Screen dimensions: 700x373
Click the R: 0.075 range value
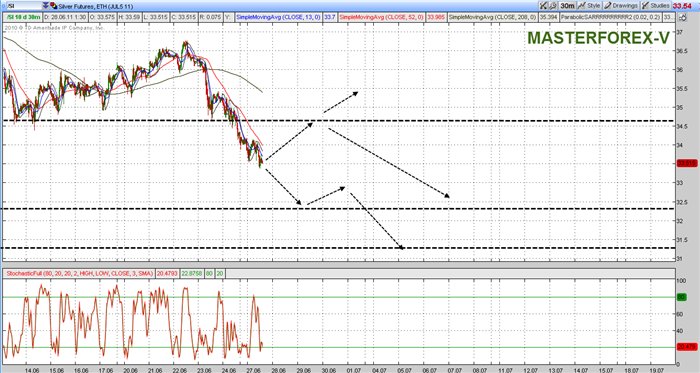point(211,17)
